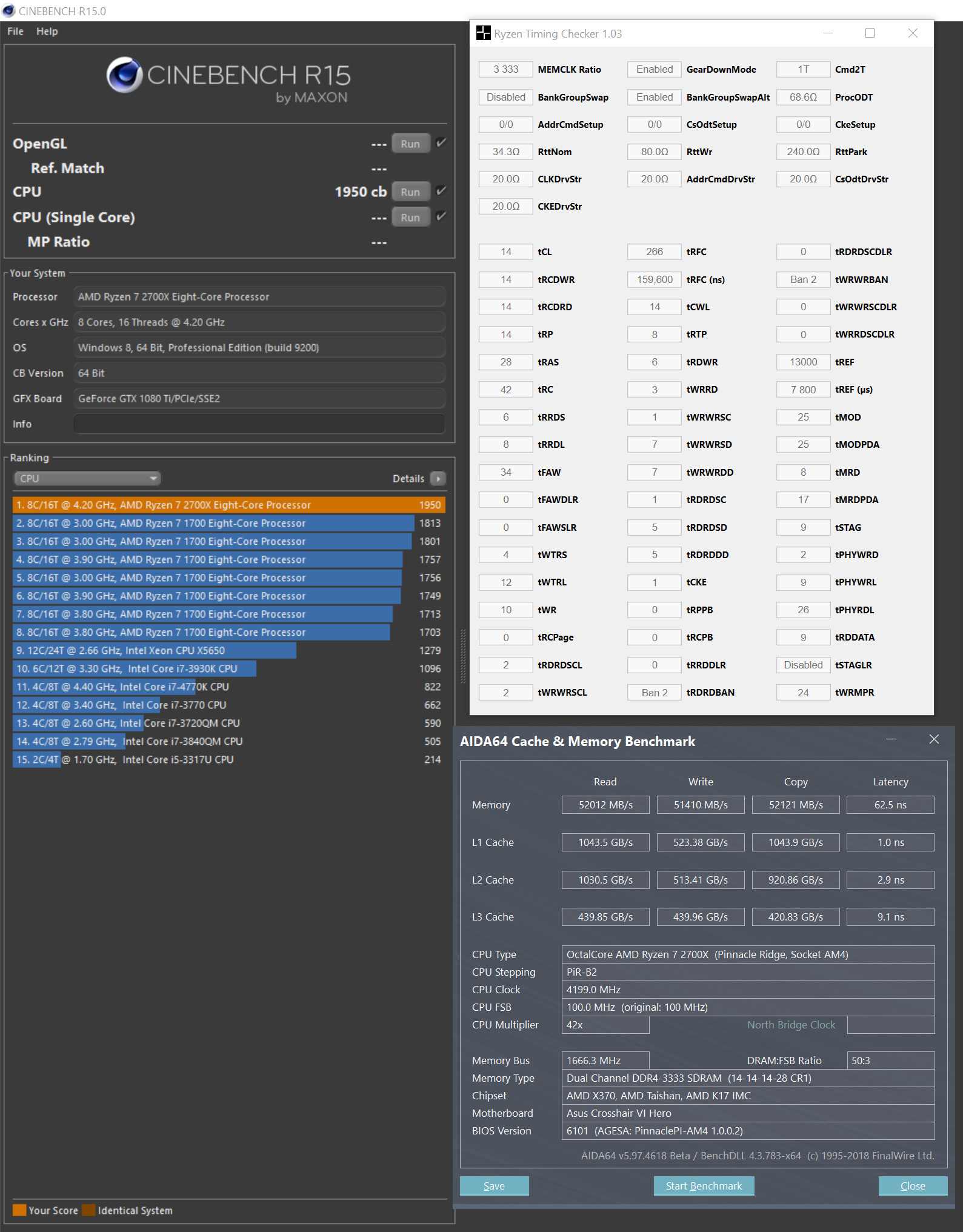Run the CPU (Single Core) benchmark
This screenshot has height=1232, width=963.
pos(410,217)
